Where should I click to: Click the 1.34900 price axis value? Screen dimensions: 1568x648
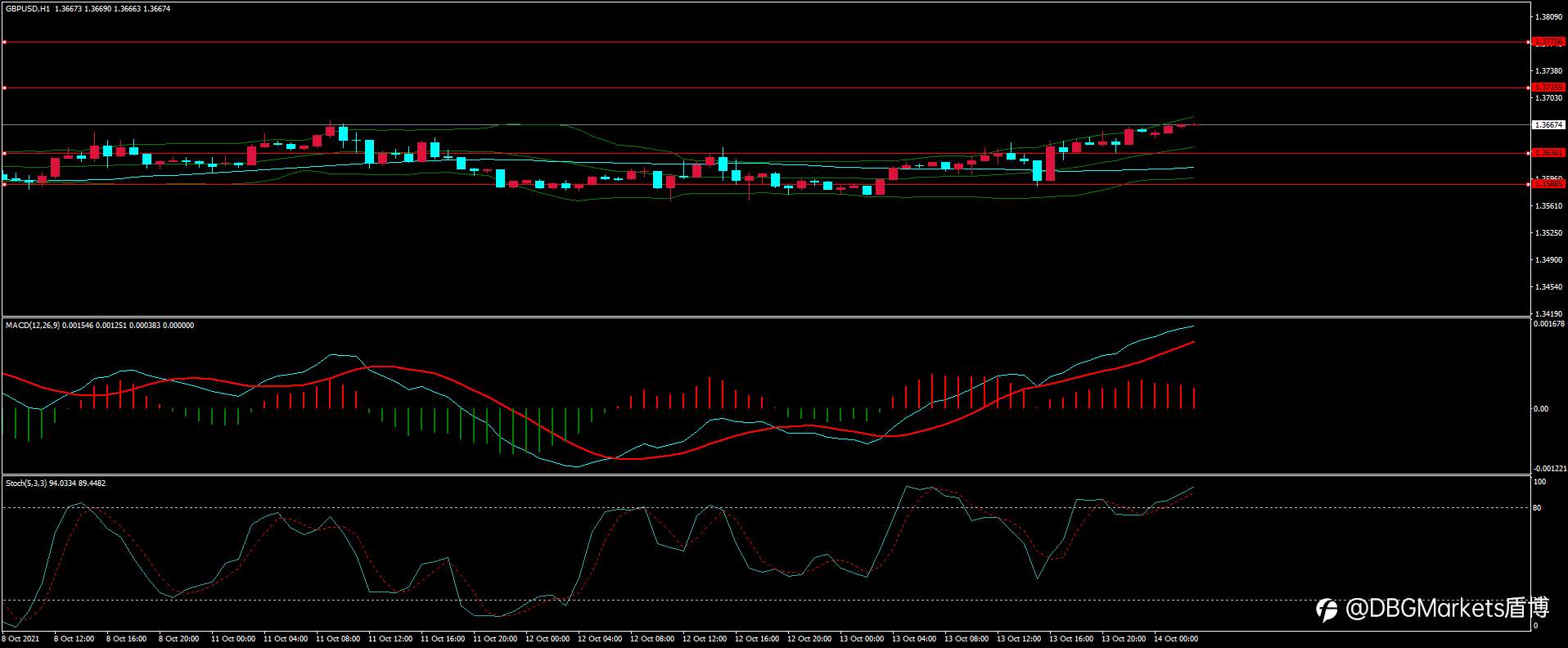pyautogui.click(x=1550, y=260)
